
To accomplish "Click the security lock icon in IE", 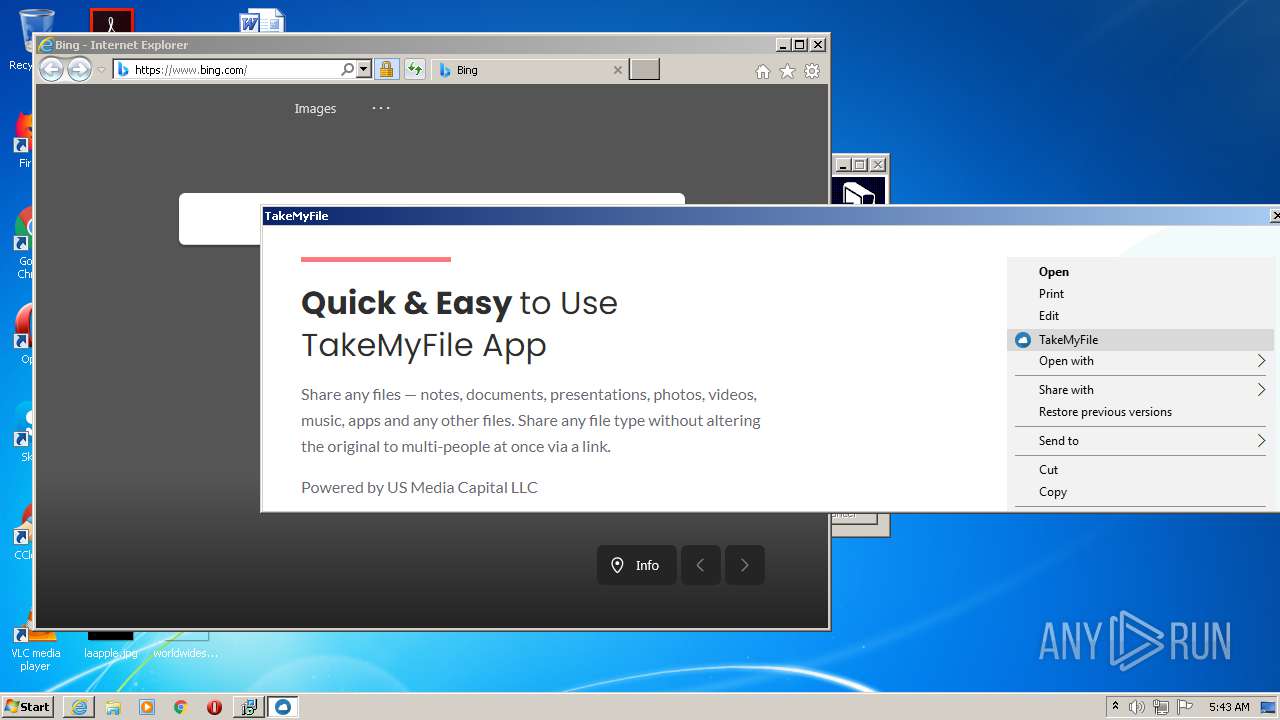I will [386, 70].
